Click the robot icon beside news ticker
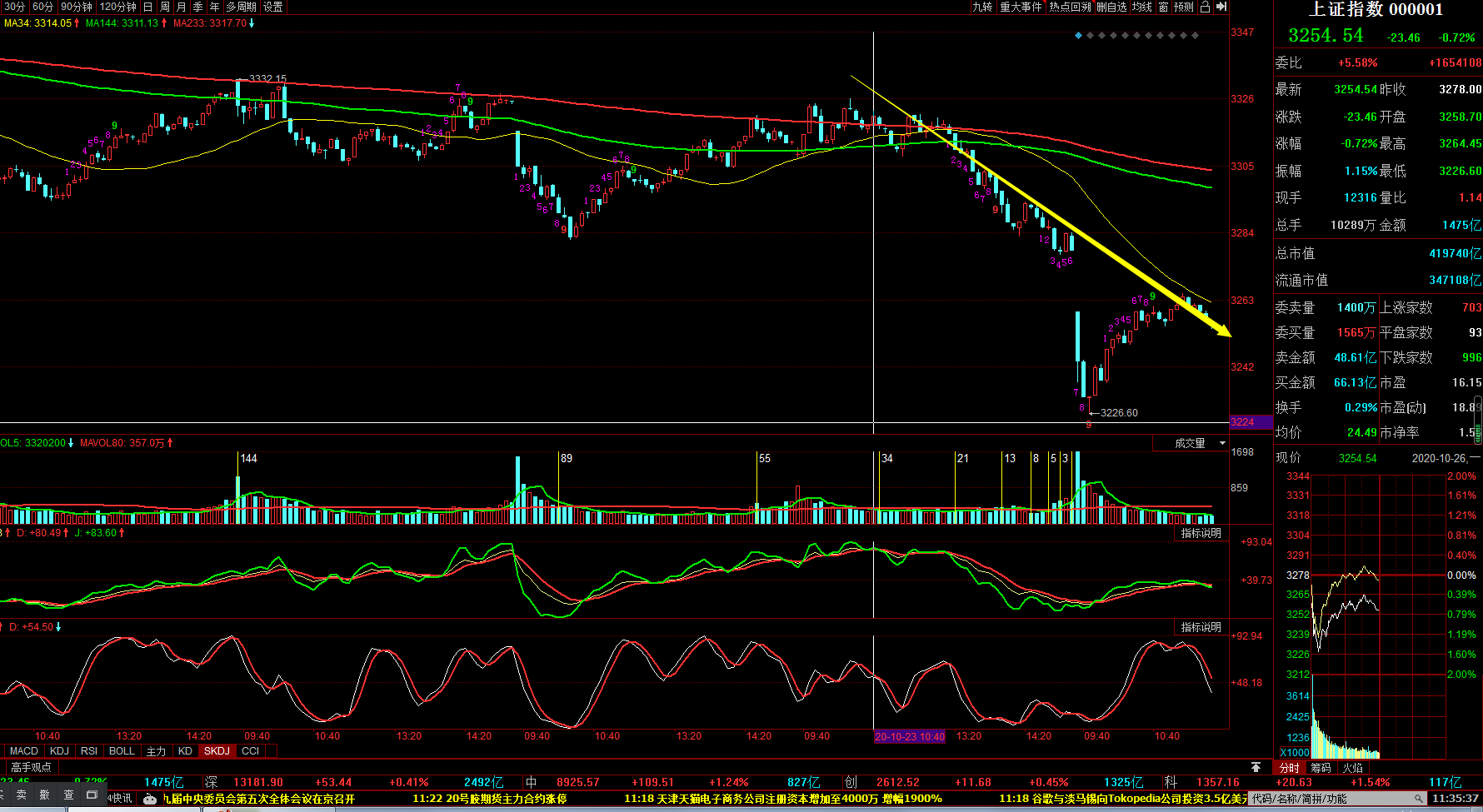The height and width of the screenshot is (812, 1483). 150,799
